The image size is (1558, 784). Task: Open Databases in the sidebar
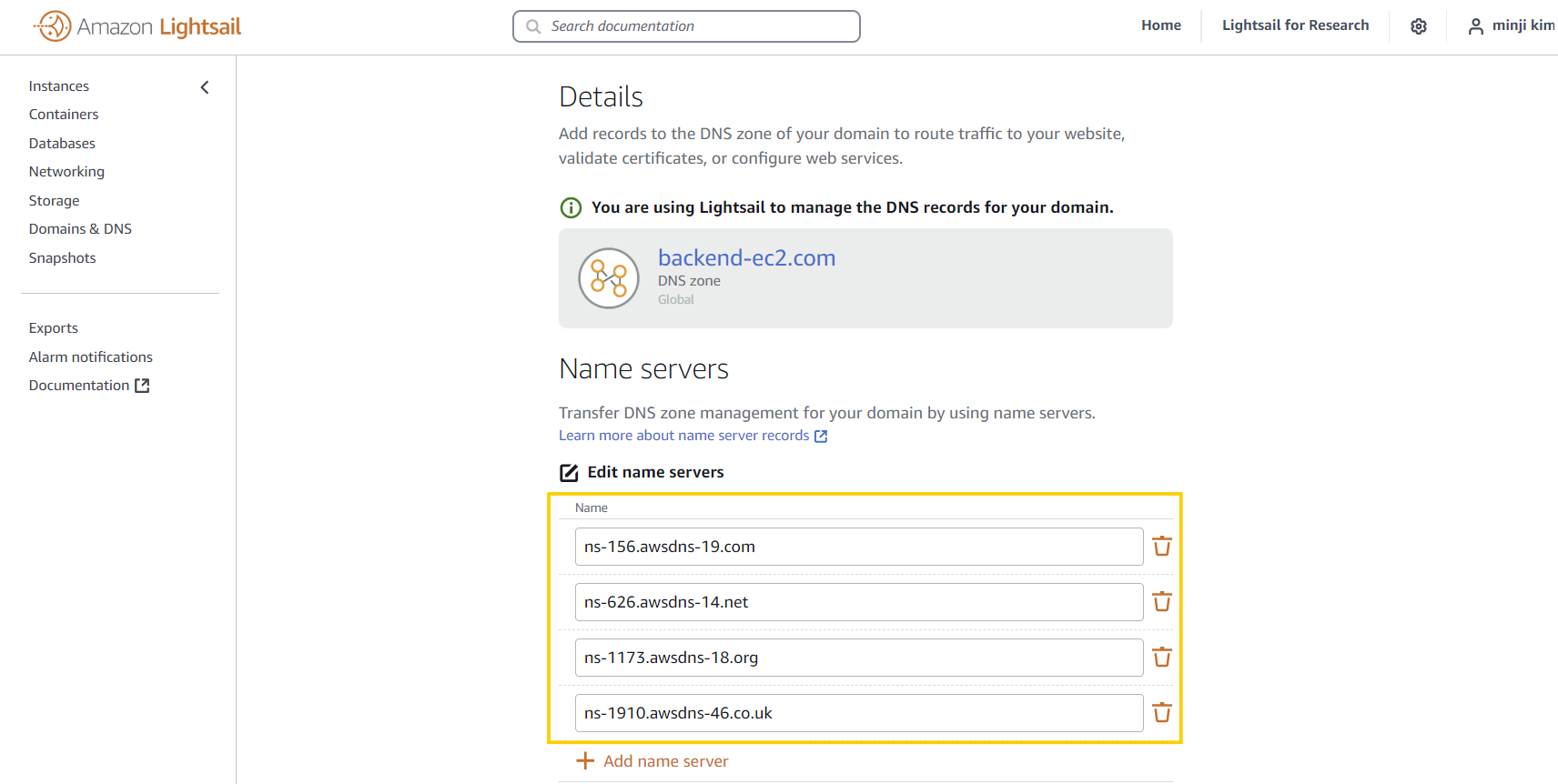(62, 144)
